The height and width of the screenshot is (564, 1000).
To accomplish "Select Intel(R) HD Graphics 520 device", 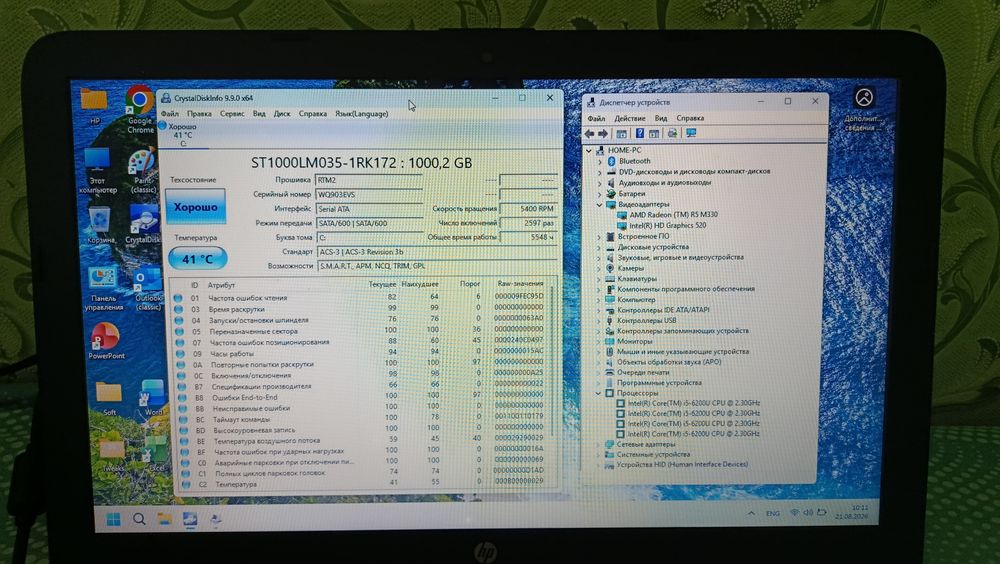I will 667,225.
